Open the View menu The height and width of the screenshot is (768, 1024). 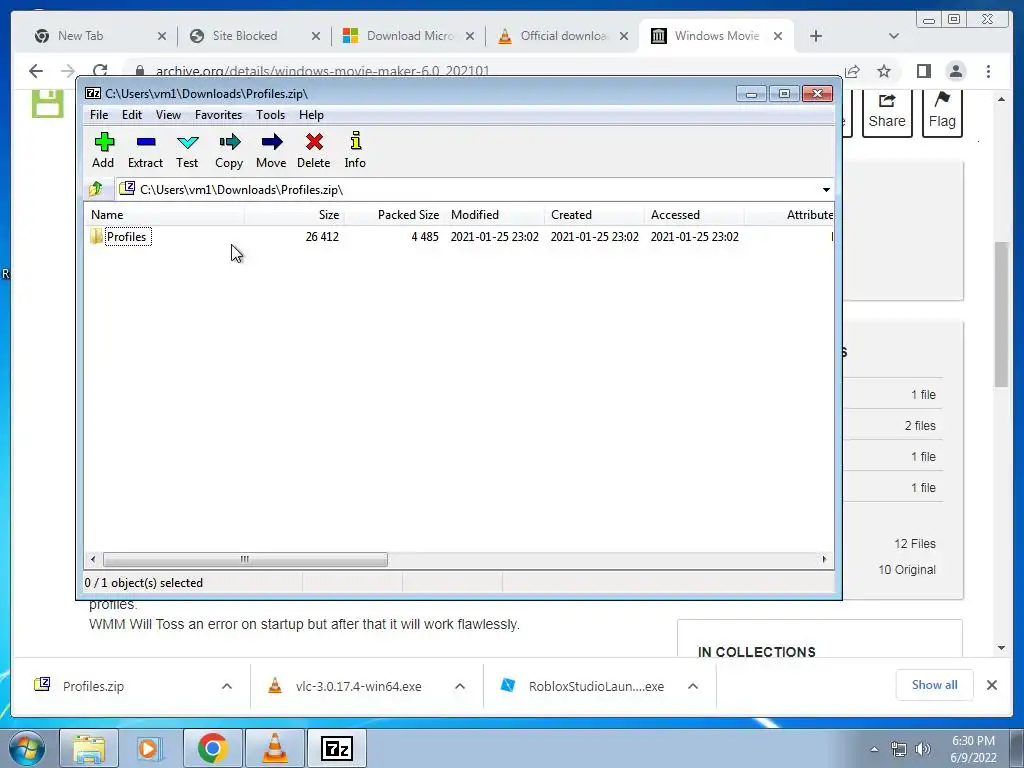168,115
